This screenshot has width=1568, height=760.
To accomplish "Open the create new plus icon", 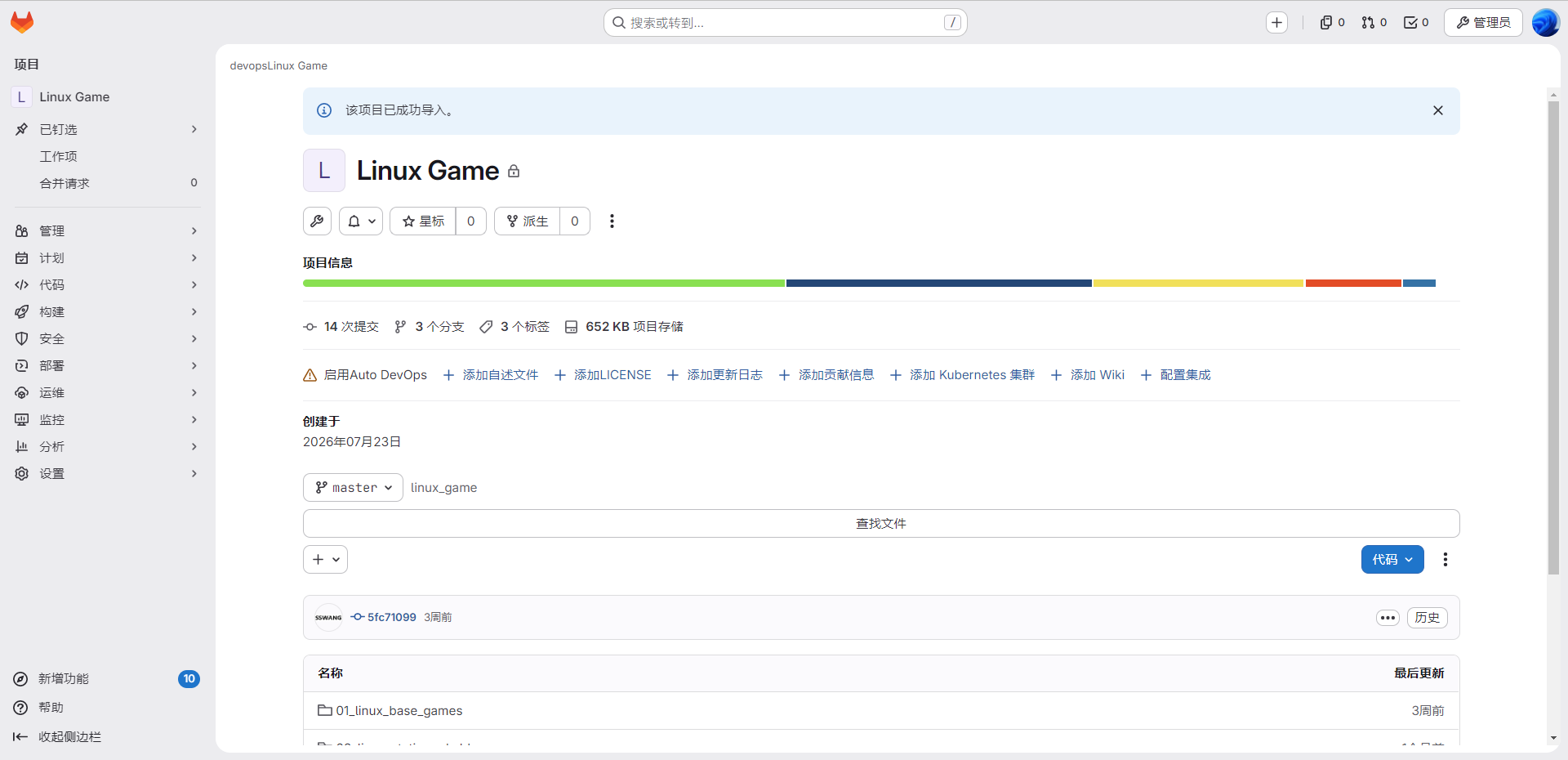I will pos(1277,23).
